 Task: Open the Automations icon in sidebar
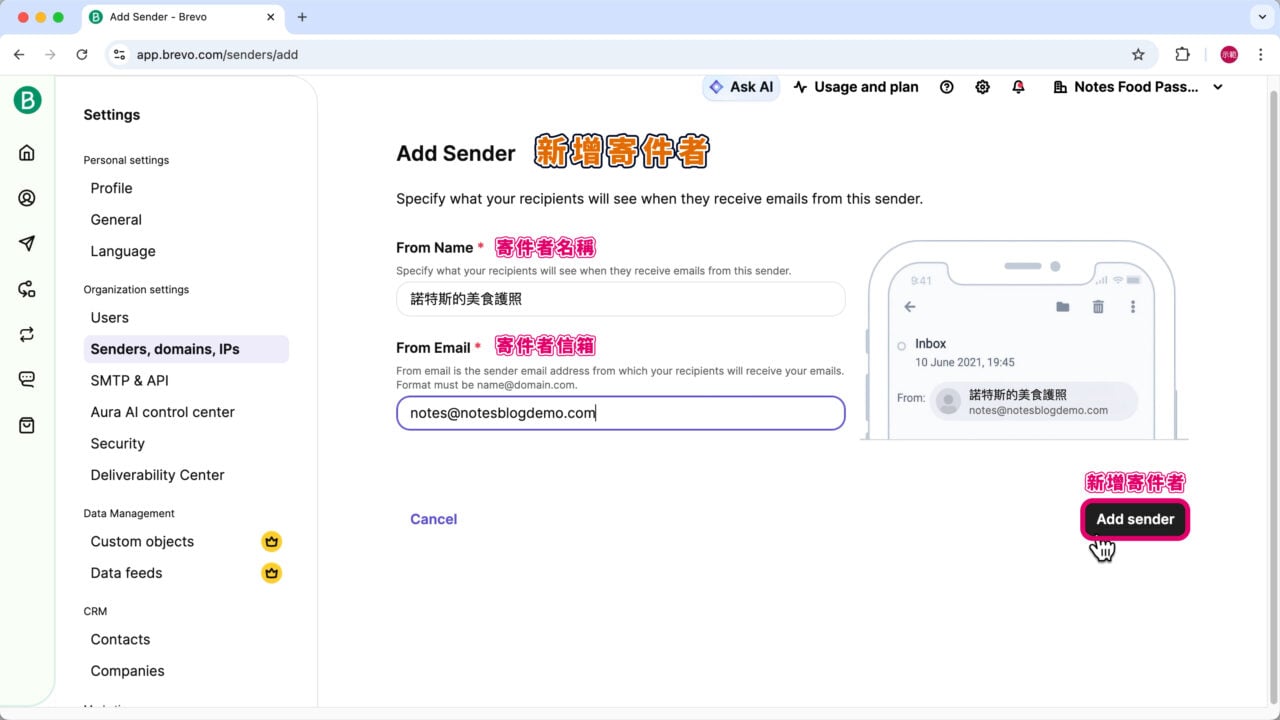pyautogui.click(x=27, y=289)
